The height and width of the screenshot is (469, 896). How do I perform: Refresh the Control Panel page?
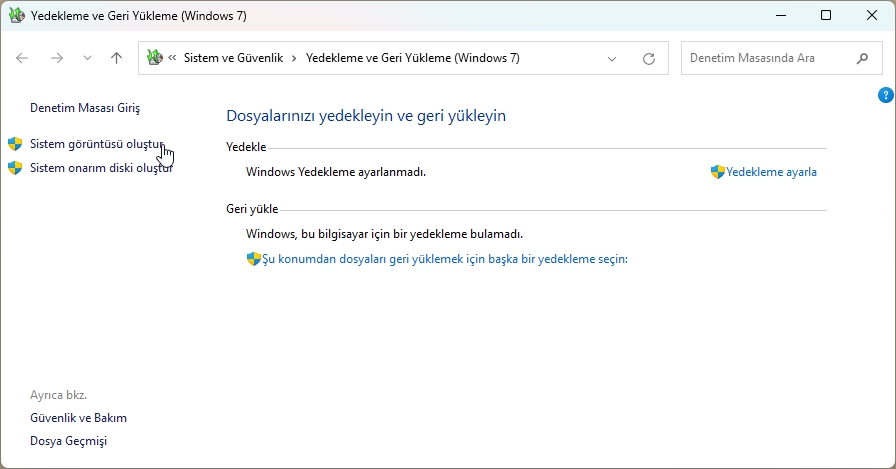(649, 58)
